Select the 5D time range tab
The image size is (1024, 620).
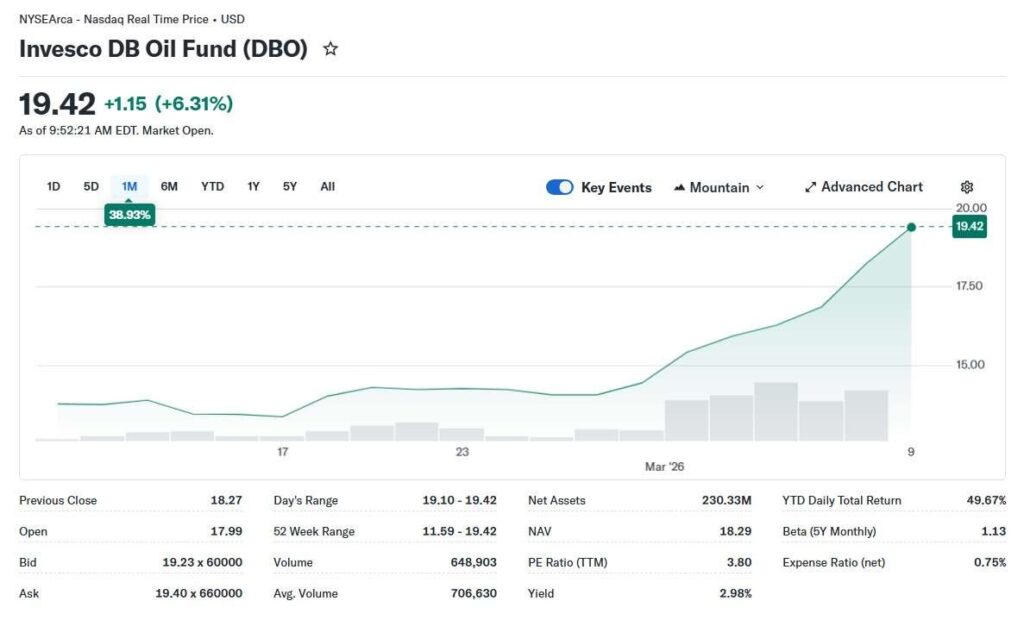tap(91, 186)
